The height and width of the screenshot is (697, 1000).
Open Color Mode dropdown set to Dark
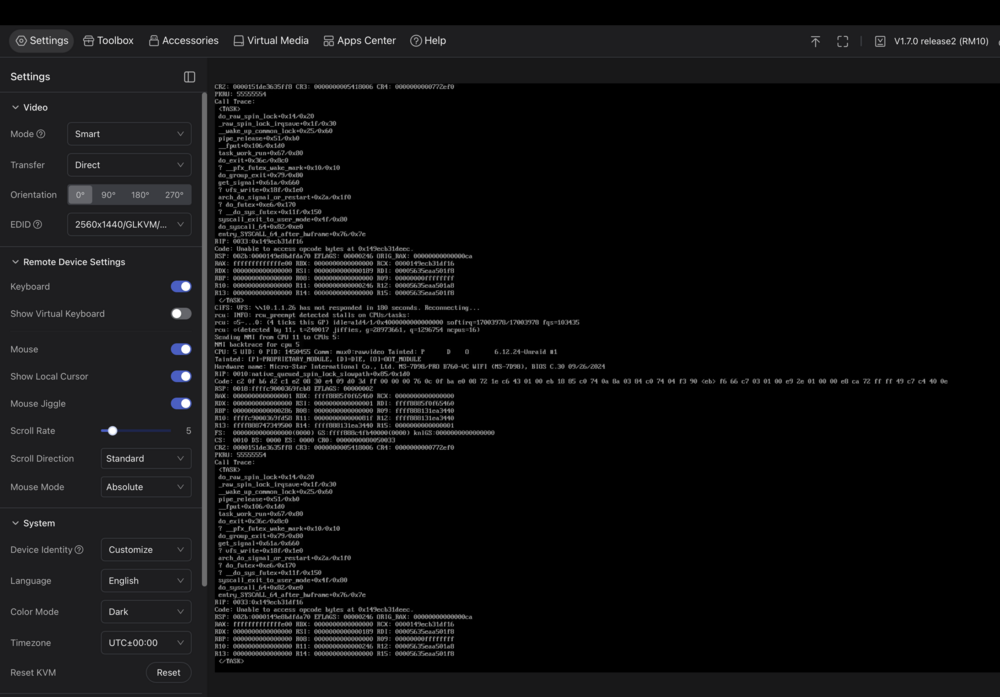[x=146, y=612]
